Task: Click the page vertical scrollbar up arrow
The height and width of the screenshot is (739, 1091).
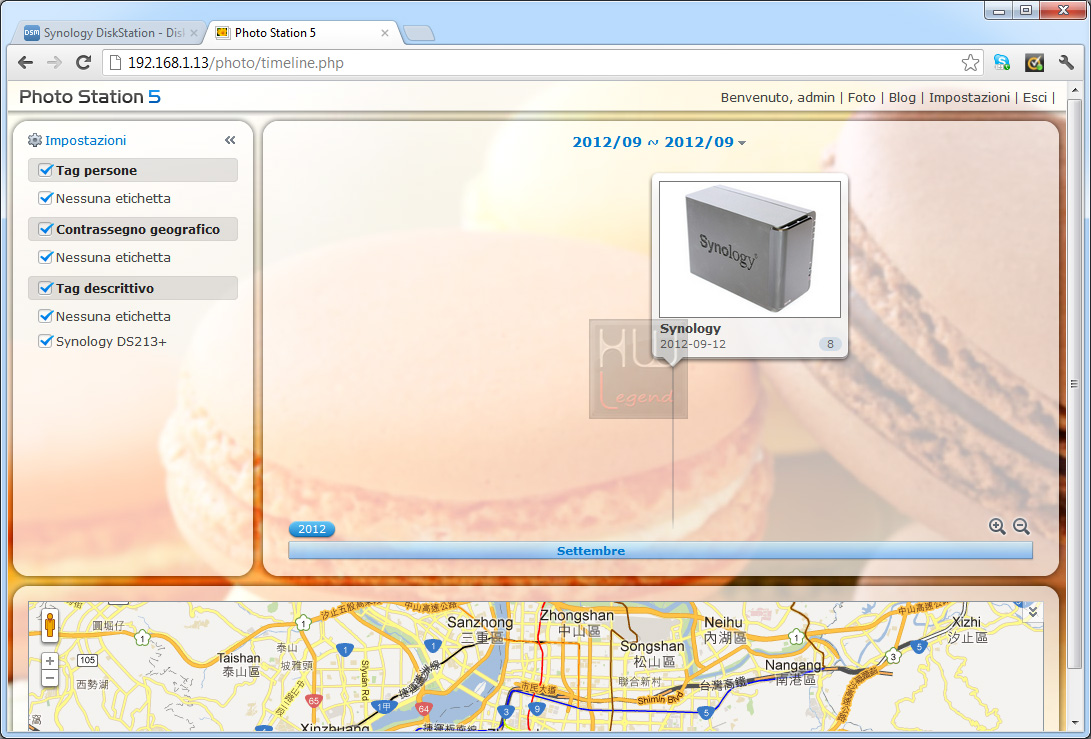Action: click(x=1074, y=90)
